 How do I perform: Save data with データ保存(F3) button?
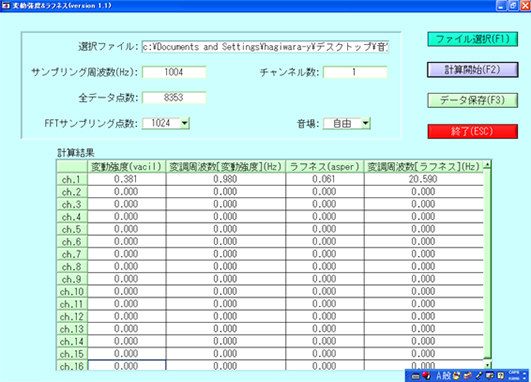473,100
